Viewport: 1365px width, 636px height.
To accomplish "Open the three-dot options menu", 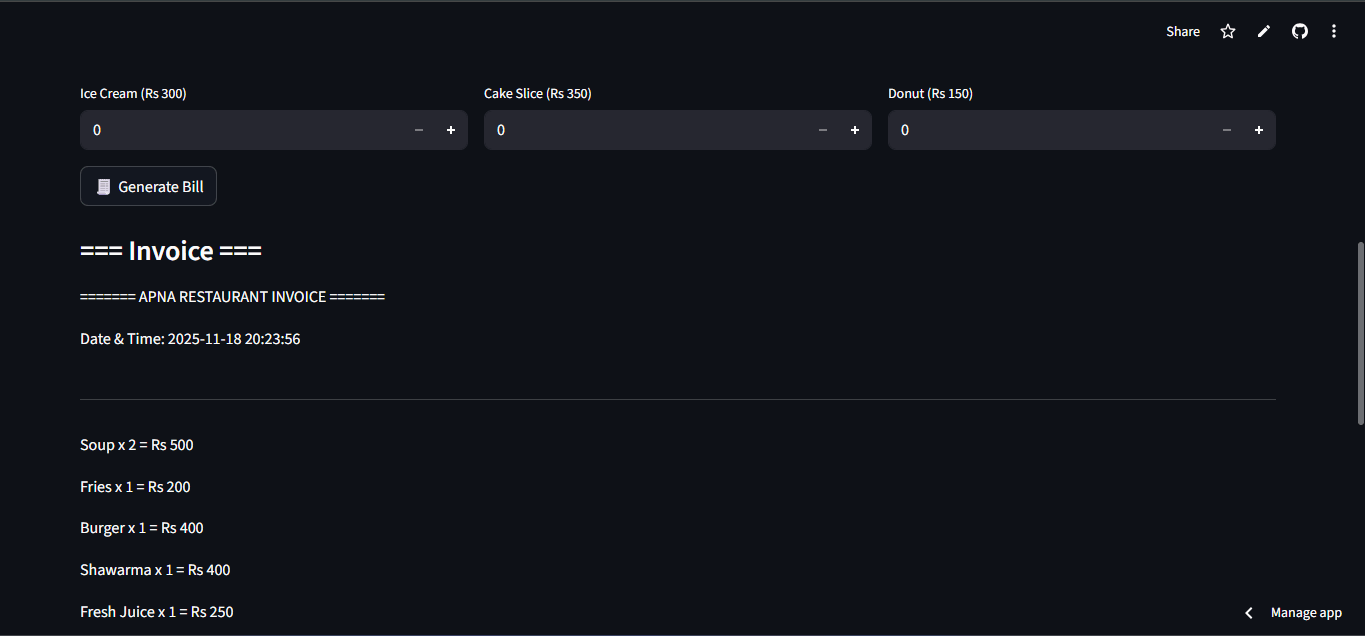I will (1334, 31).
